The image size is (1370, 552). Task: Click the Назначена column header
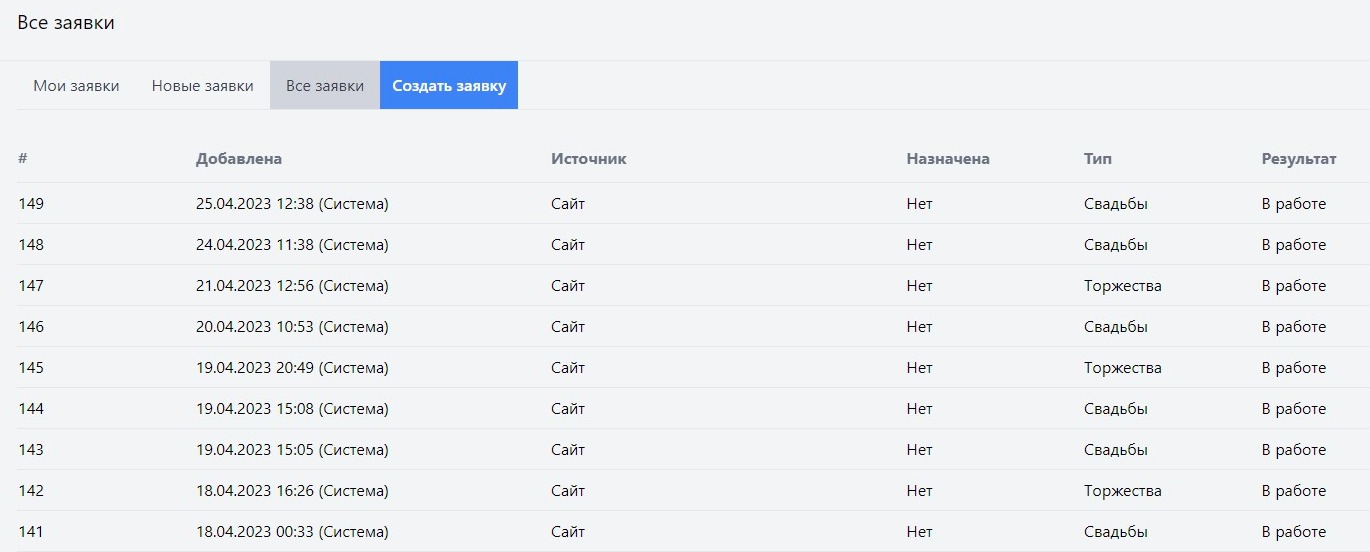coord(947,159)
